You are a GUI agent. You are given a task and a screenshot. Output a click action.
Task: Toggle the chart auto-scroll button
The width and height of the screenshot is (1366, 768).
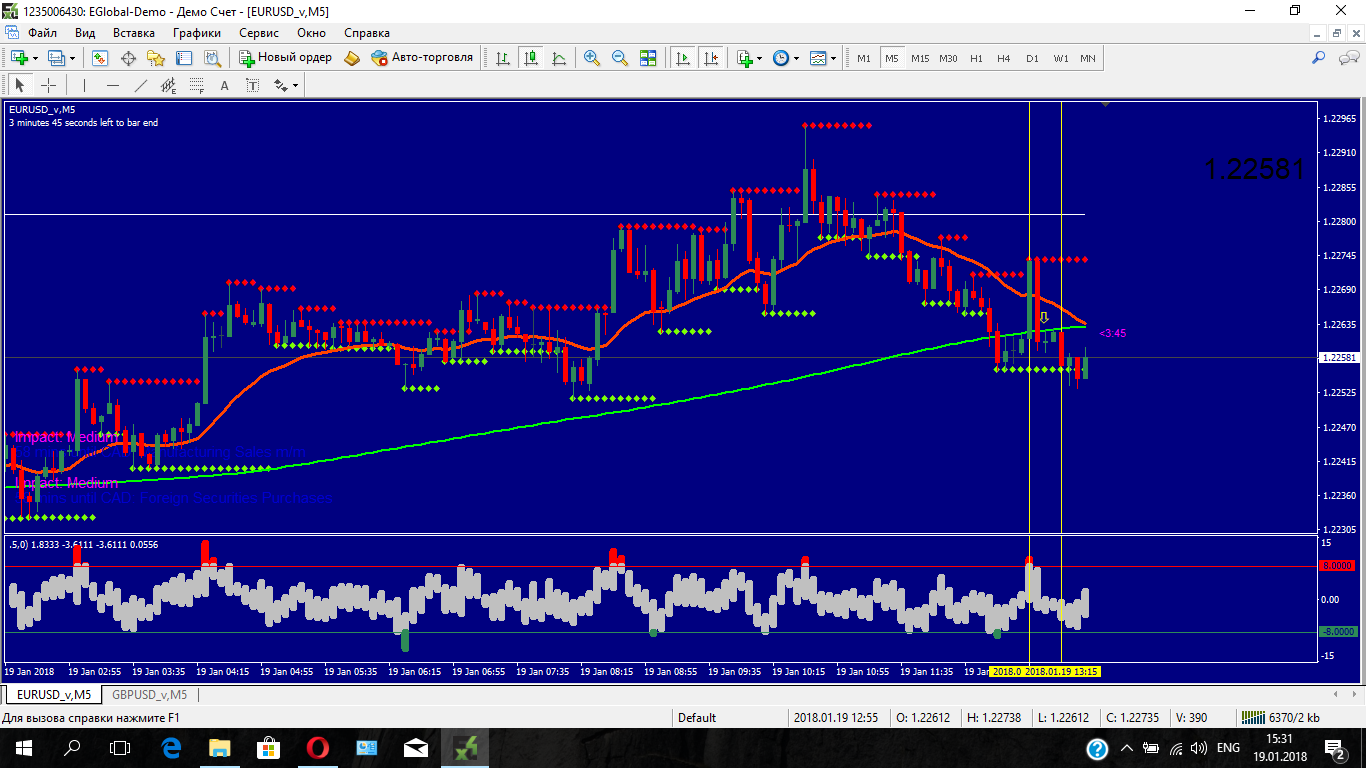[683, 58]
